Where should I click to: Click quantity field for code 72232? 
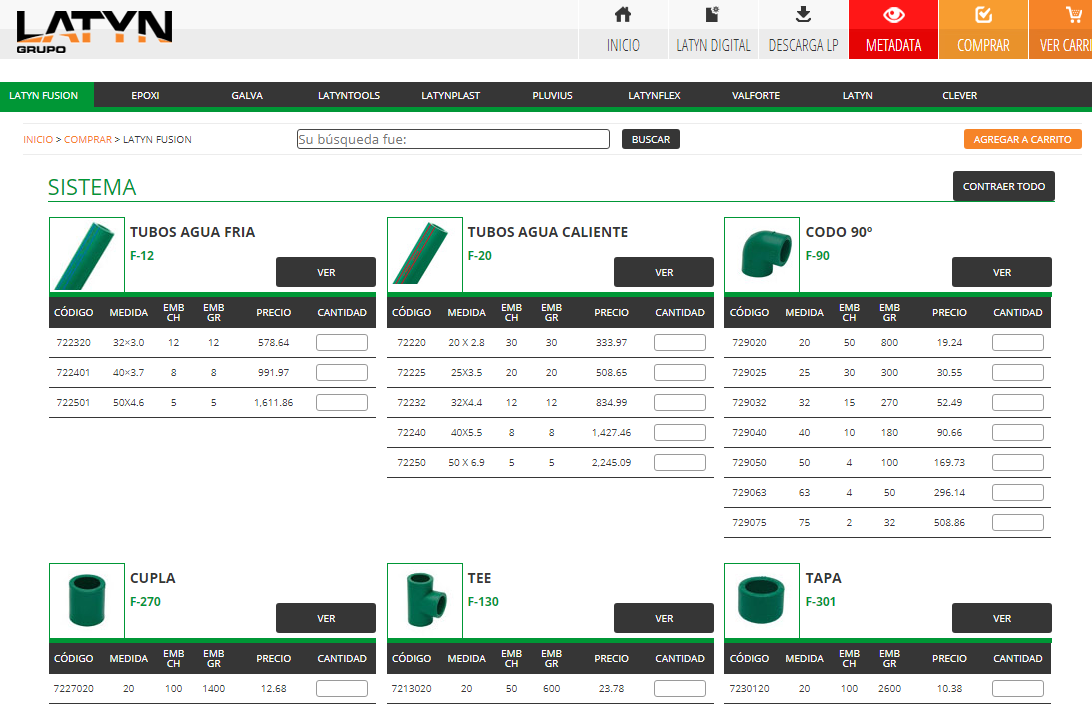(680, 402)
